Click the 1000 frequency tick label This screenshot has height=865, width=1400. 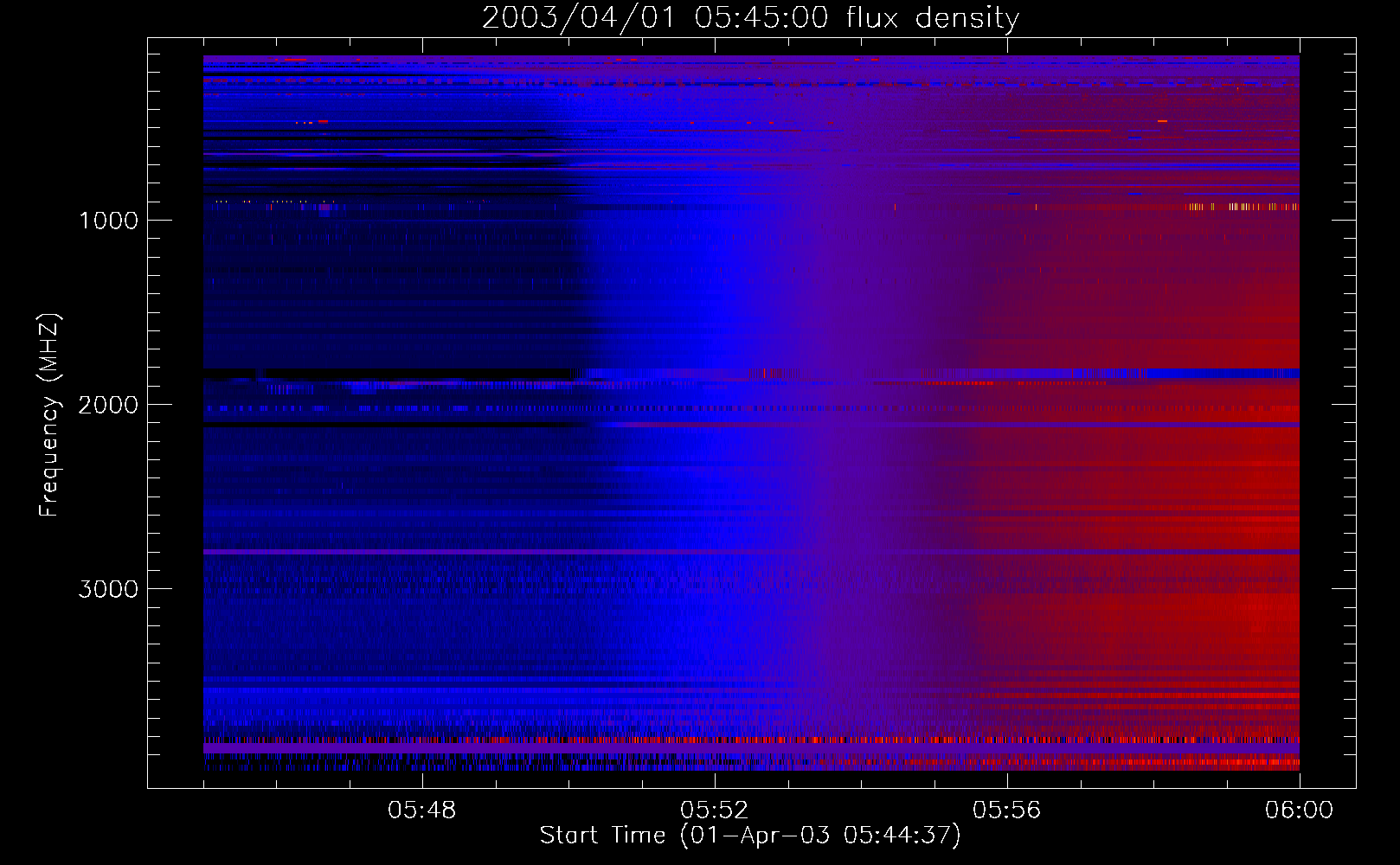(109, 221)
